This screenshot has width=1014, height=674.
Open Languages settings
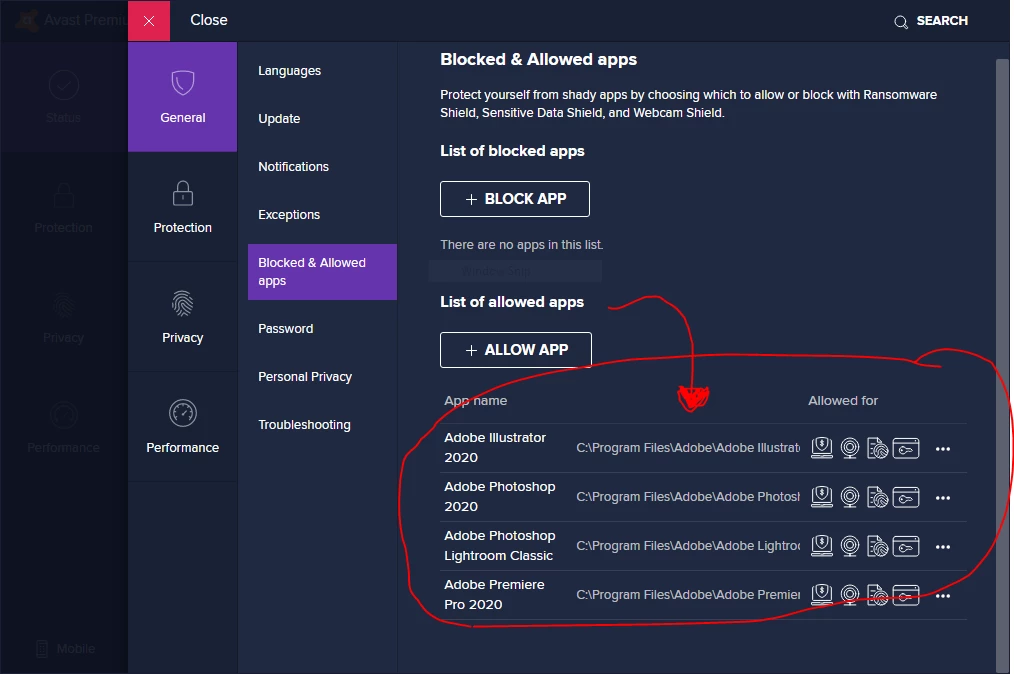tap(290, 71)
